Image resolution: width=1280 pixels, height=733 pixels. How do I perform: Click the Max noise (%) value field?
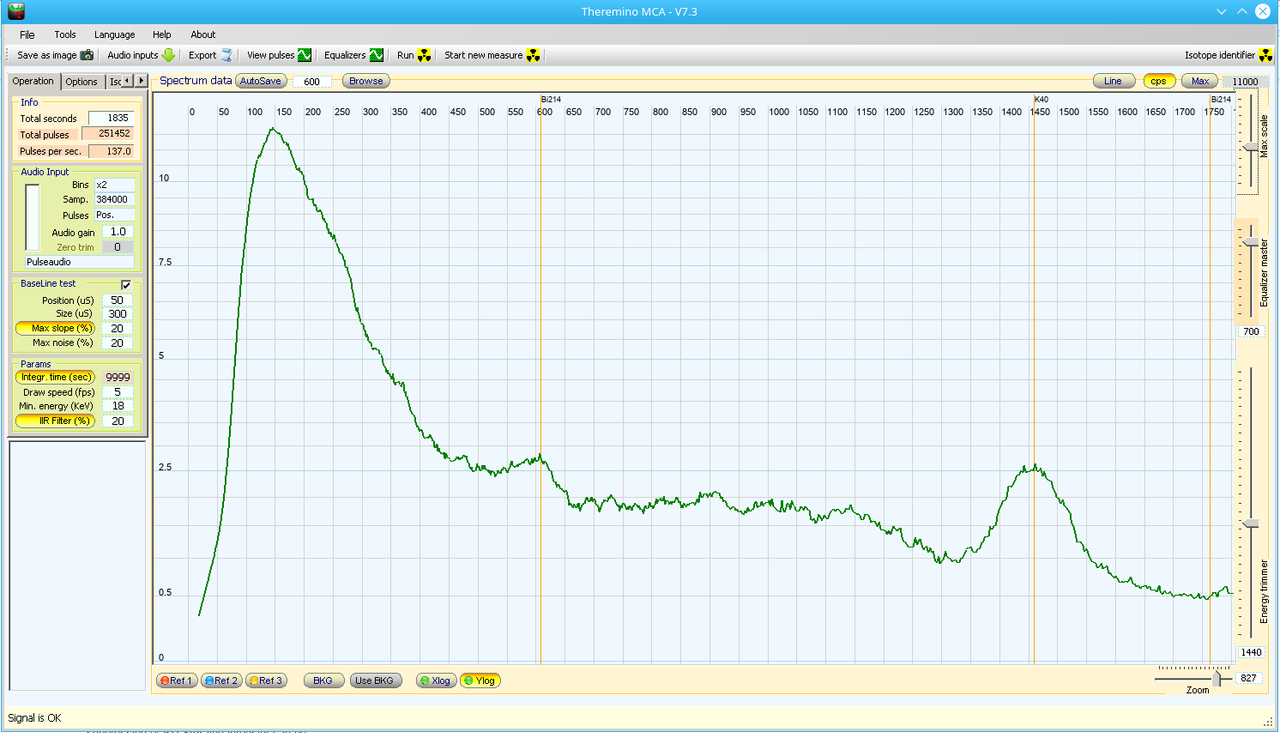pyautogui.click(x=117, y=343)
